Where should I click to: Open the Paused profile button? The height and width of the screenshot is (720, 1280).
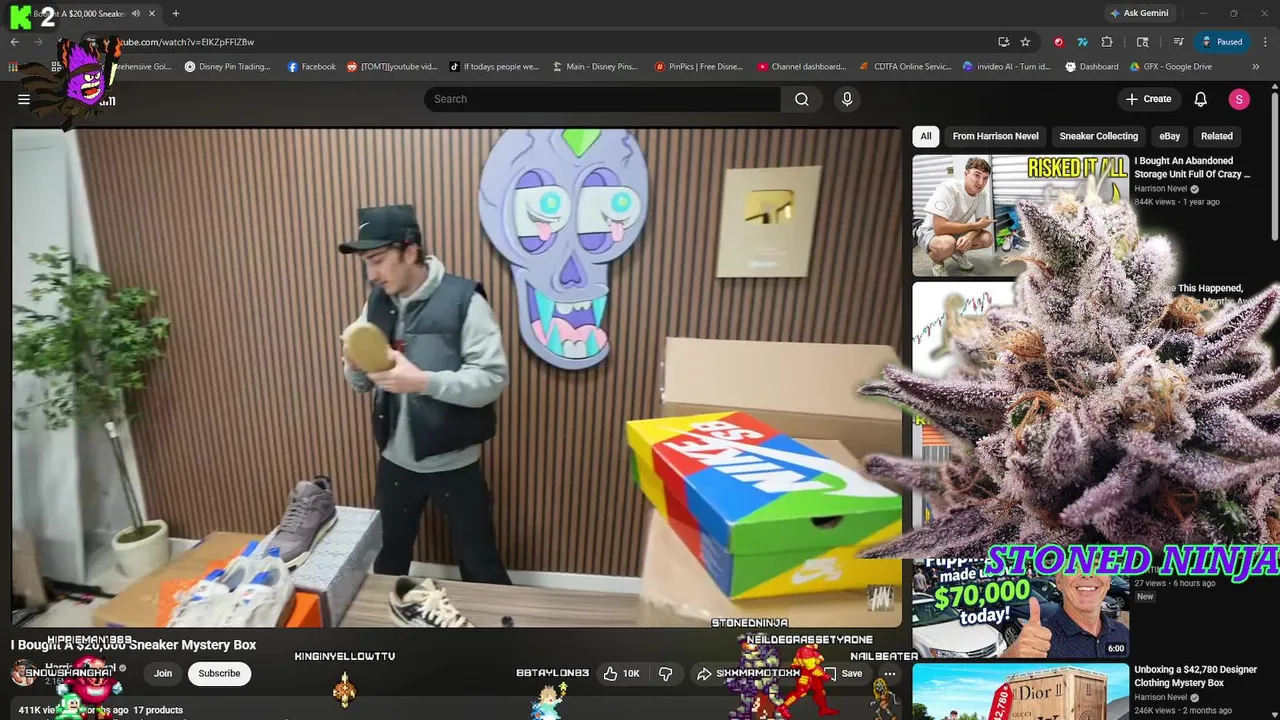(1223, 42)
